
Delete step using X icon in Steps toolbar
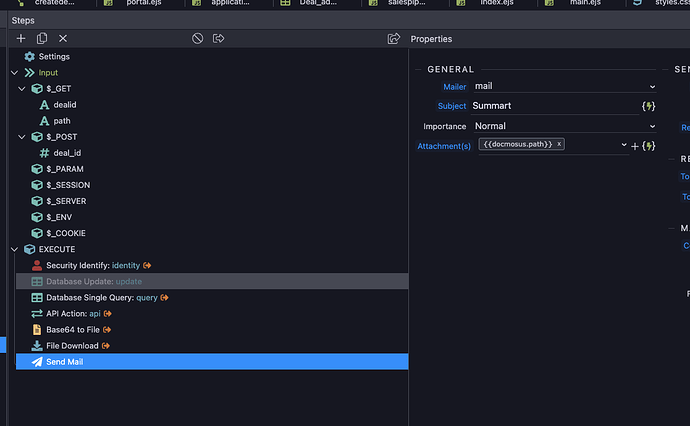point(63,38)
